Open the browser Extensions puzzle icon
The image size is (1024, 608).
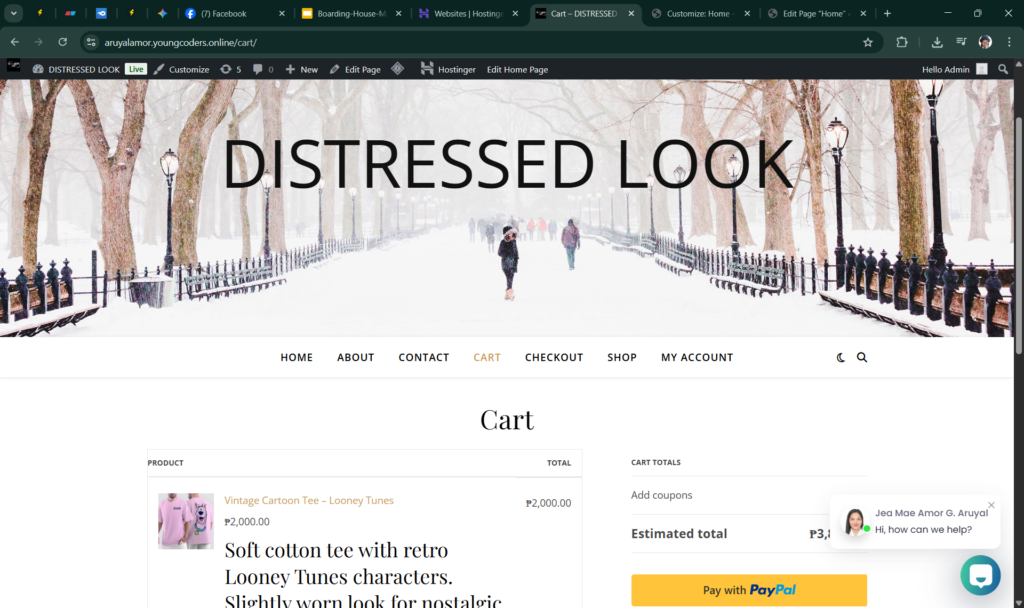[902, 42]
